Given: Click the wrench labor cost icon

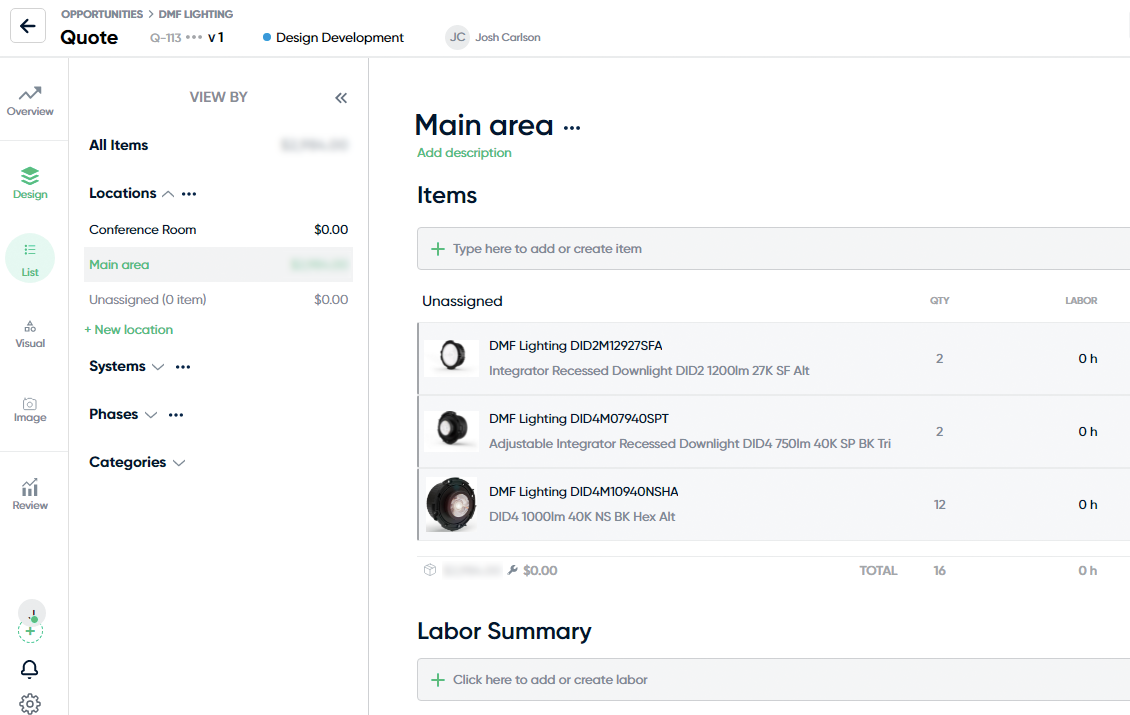Looking at the screenshot, I should coord(512,570).
